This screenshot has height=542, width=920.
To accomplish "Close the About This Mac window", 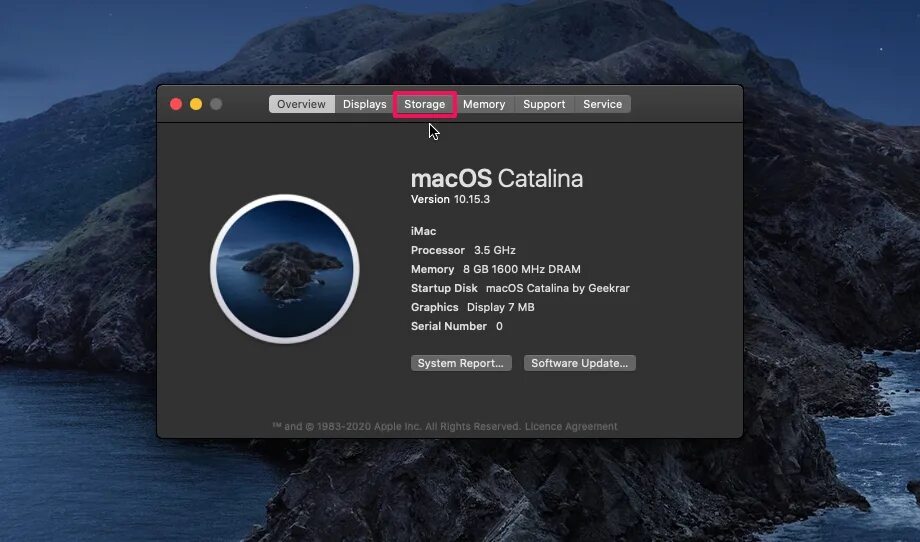I will click(175, 104).
